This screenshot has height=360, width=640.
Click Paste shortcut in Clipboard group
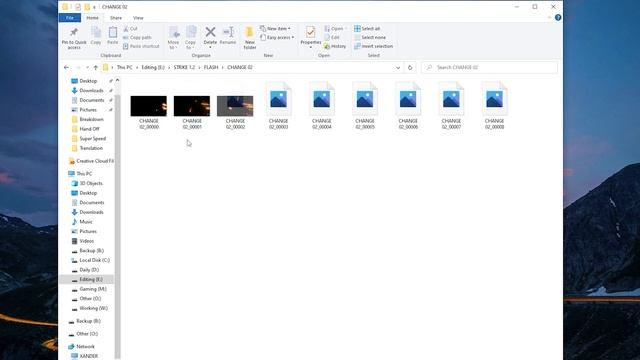coord(141,47)
